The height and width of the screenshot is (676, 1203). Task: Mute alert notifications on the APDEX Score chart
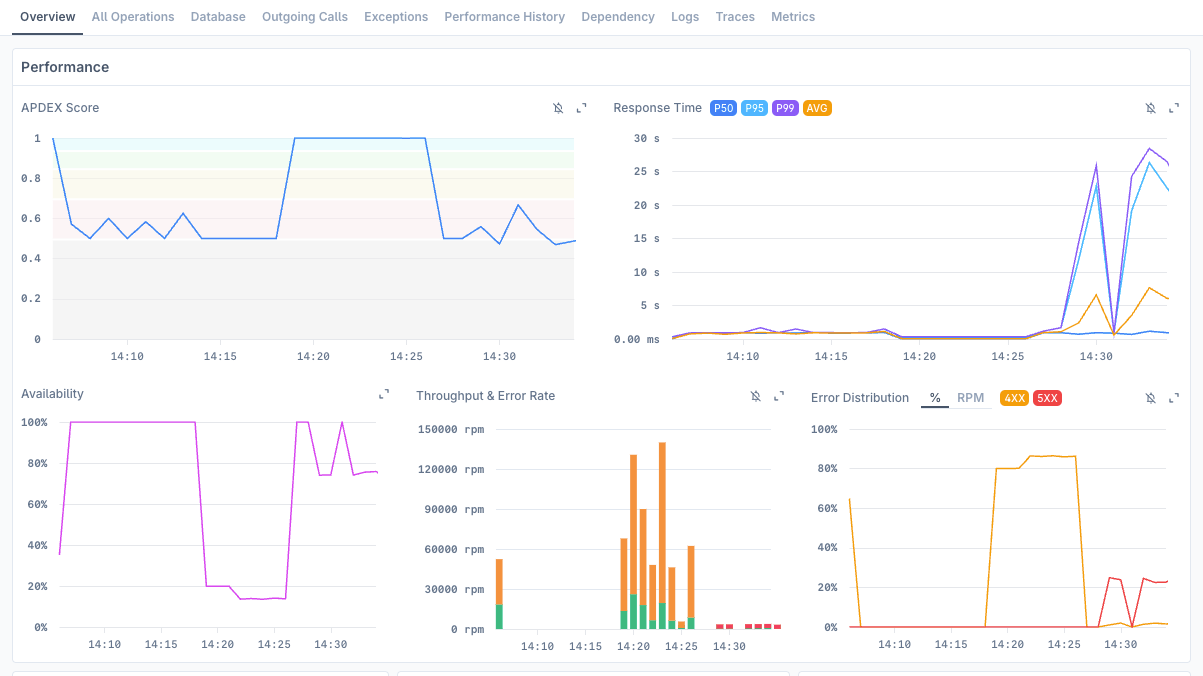pyautogui.click(x=558, y=108)
